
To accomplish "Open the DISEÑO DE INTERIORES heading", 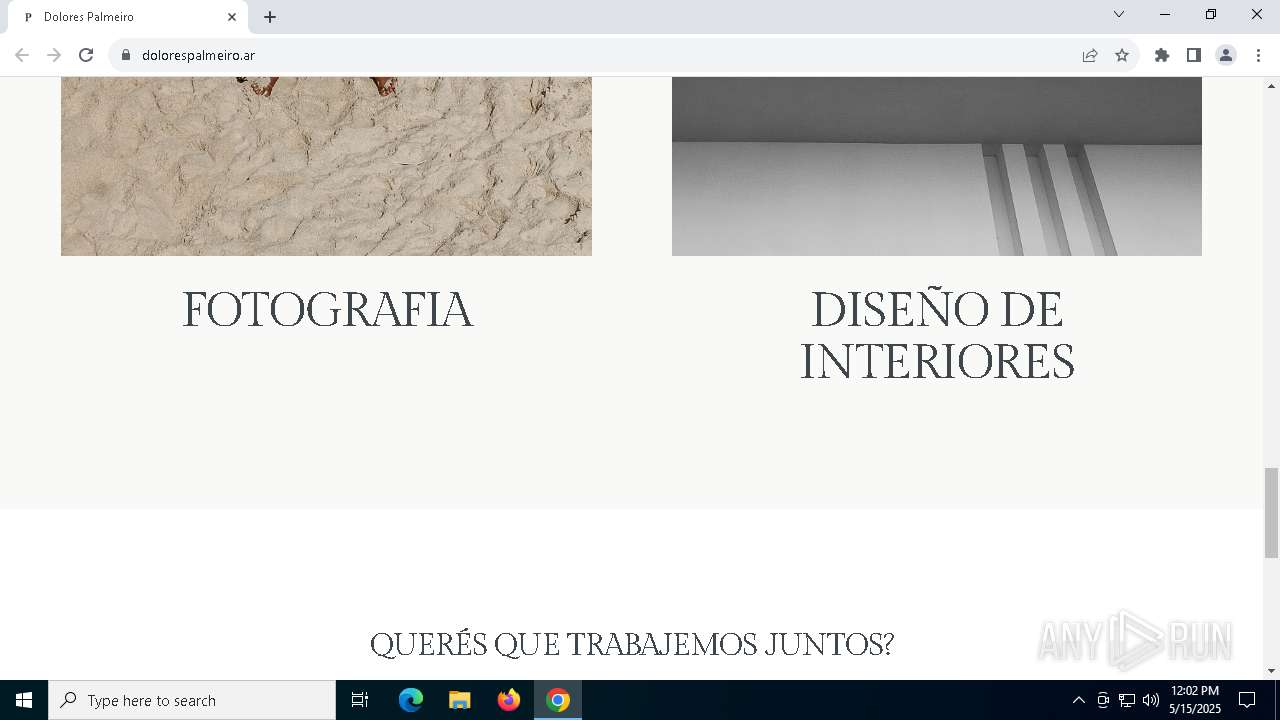I will click(x=937, y=335).
